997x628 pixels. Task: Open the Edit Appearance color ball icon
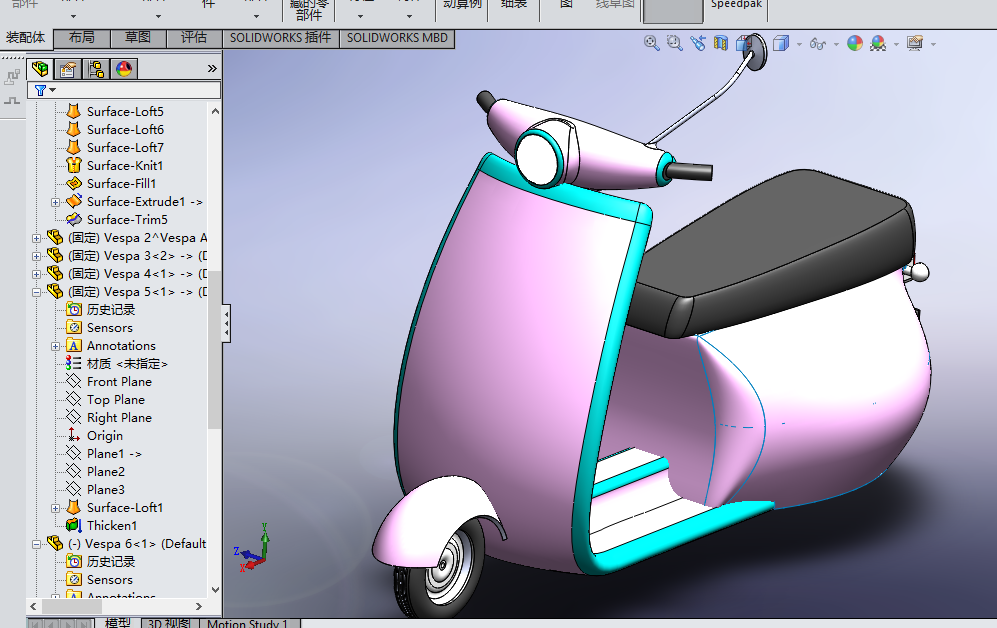pos(855,43)
